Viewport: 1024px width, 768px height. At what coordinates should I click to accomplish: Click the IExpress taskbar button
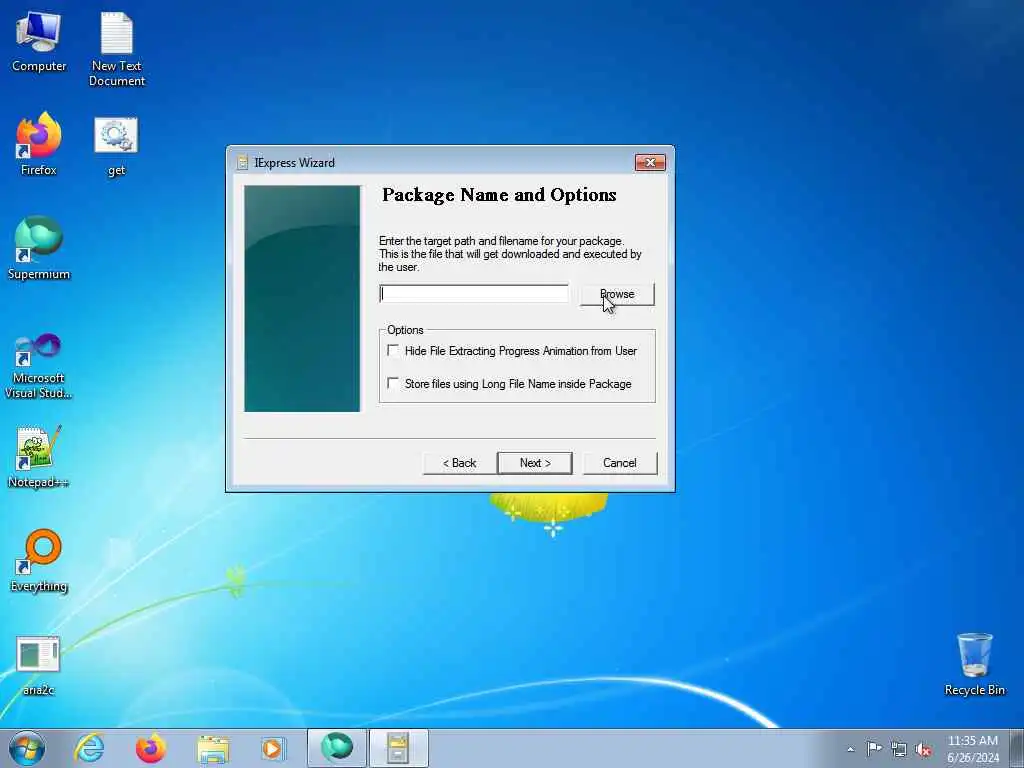(398, 748)
